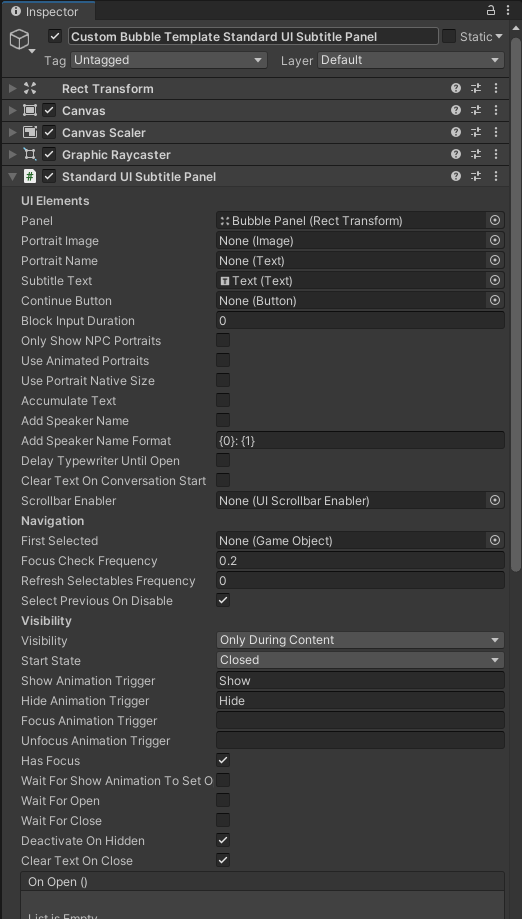Enable Accumulate Text checkbox
Viewport: 522px width, 919px height.
coord(223,400)
